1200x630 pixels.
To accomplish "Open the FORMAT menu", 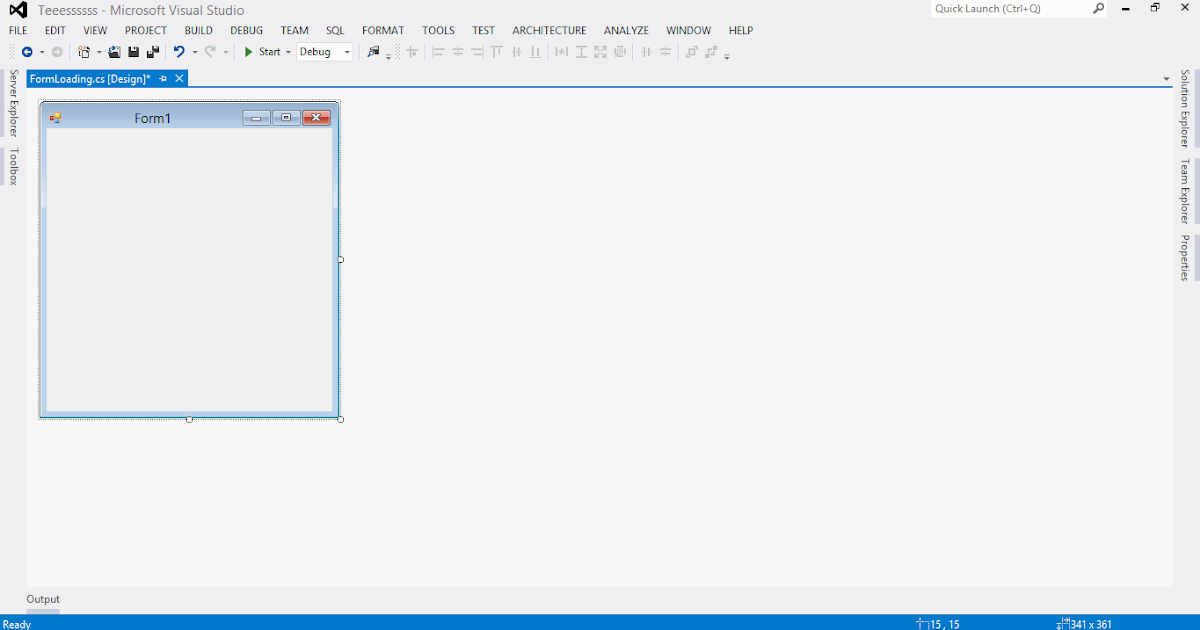I will [x=383, y=30].
